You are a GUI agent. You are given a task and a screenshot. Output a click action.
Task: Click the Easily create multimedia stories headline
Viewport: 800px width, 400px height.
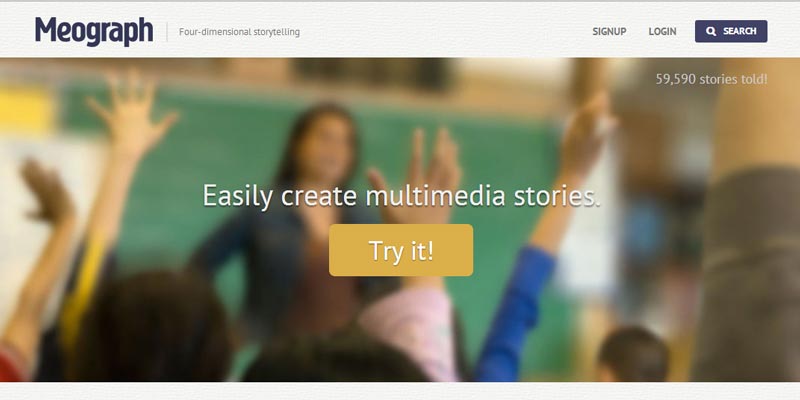402,195
